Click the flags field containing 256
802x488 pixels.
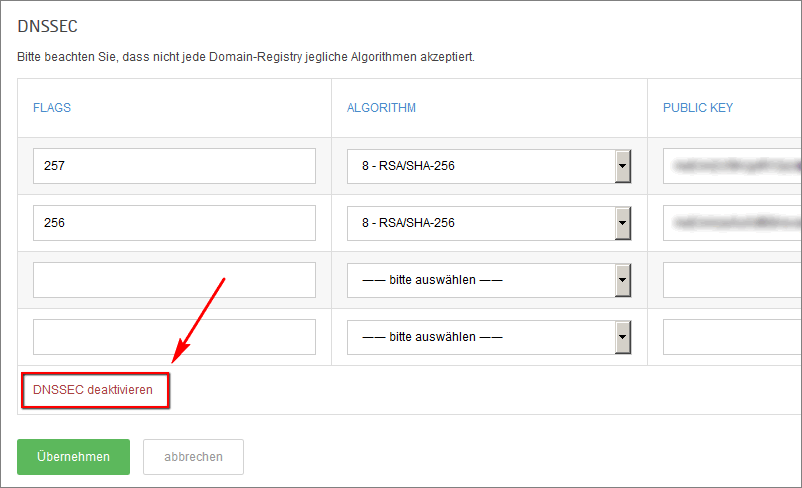174,223
